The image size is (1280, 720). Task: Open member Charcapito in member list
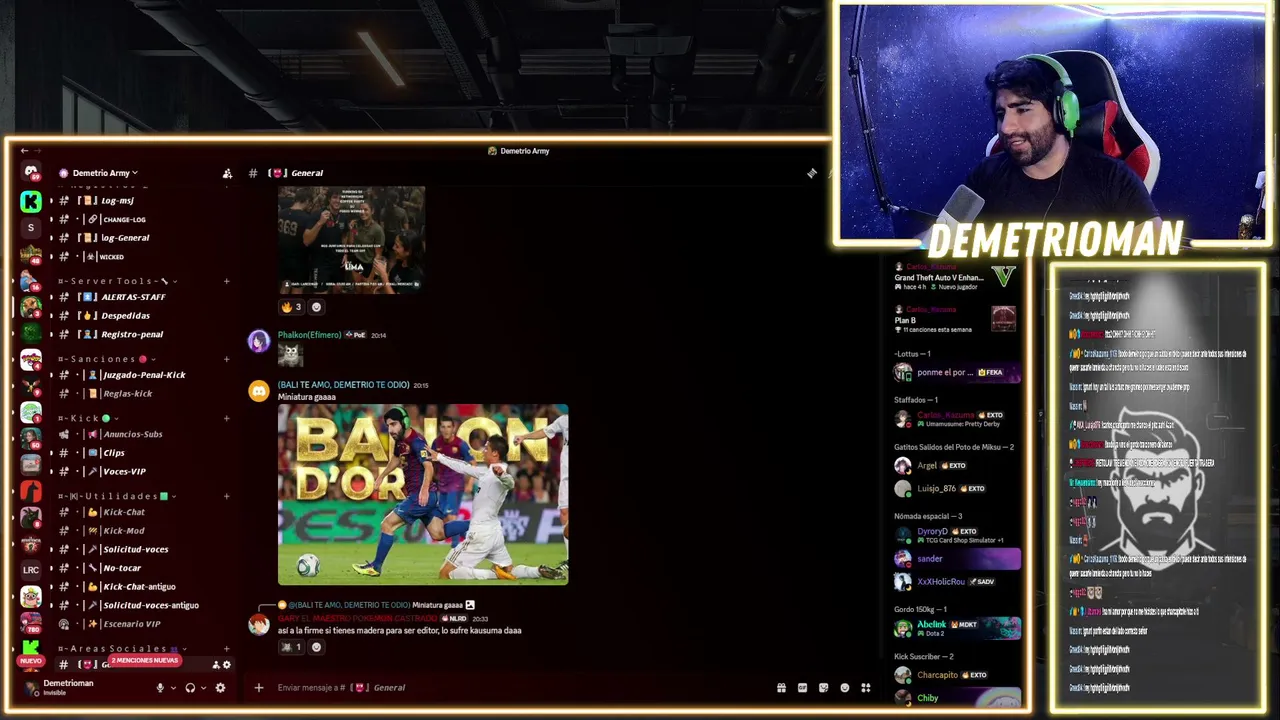[957, 675]
